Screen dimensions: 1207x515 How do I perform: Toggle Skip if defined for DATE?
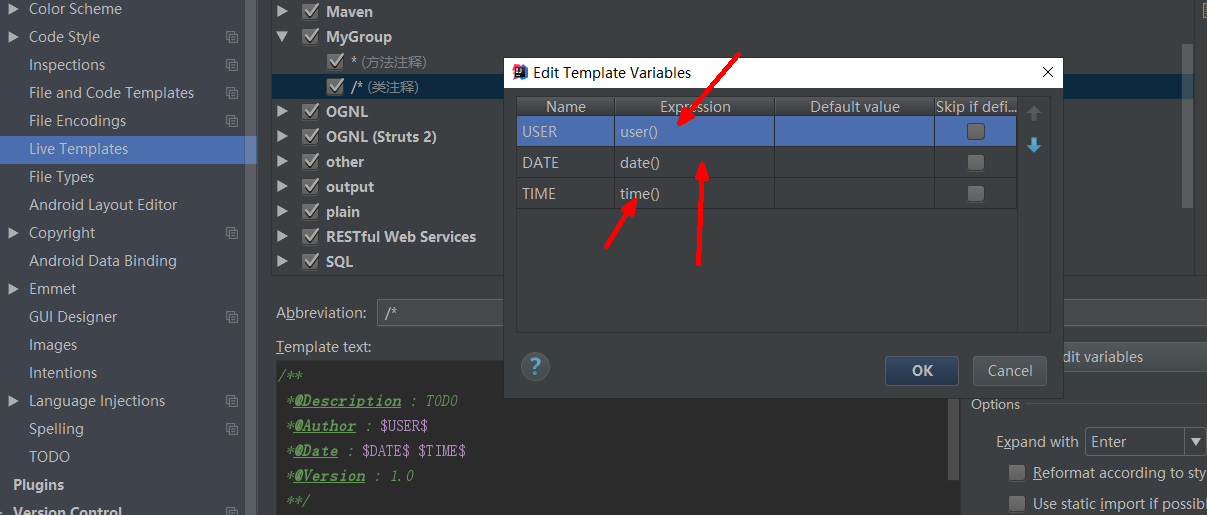pos(976,163)
